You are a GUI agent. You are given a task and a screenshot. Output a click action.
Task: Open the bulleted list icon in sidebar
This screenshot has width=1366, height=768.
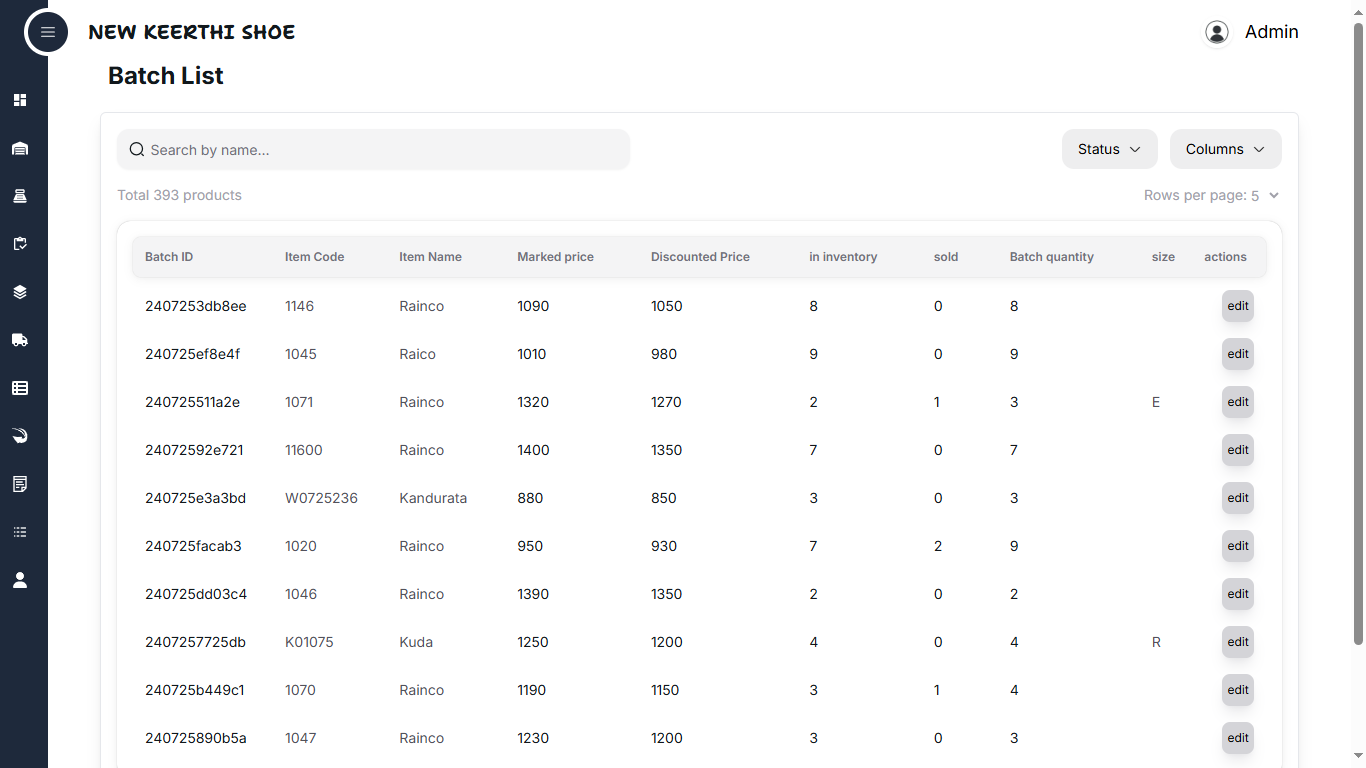(x=20, y=532)
